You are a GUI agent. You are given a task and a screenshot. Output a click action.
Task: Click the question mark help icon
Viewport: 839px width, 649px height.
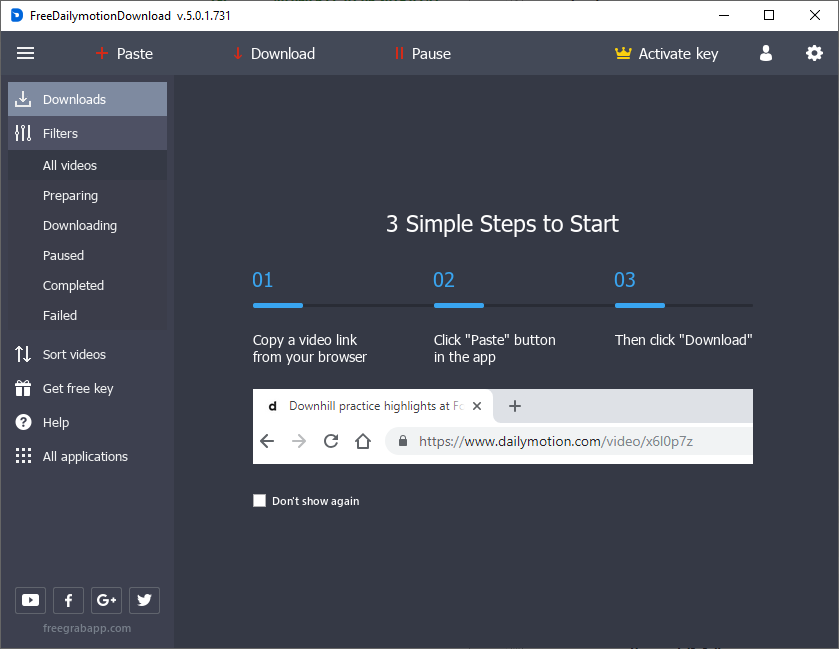(23, 422)
